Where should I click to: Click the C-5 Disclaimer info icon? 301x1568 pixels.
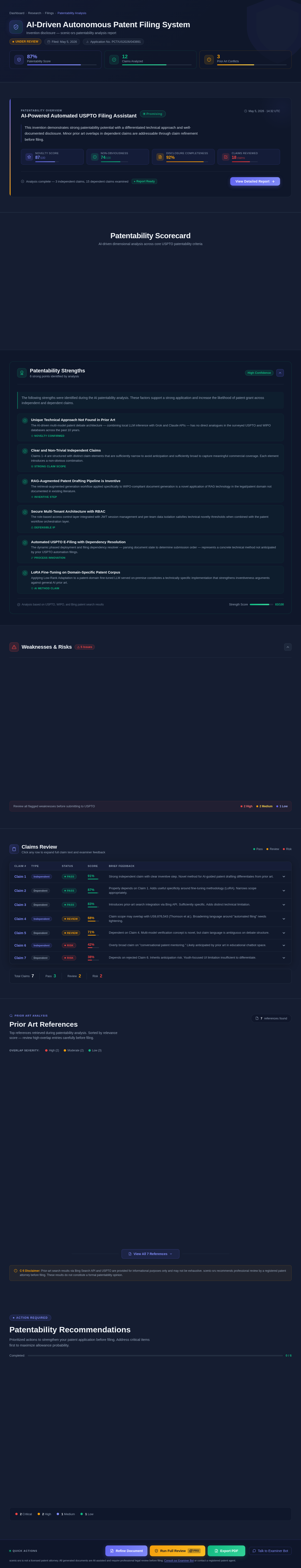point(16,1270)
